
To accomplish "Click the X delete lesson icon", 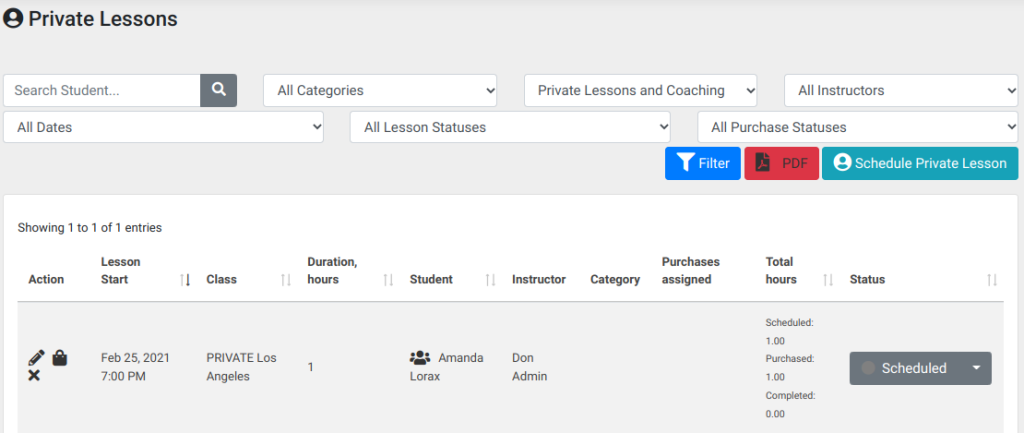I will 35,376.
